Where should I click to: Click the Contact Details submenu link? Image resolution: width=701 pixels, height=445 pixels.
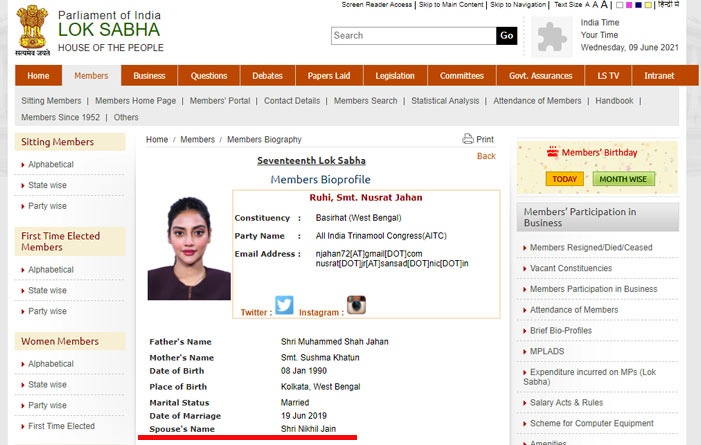point(292,101)
